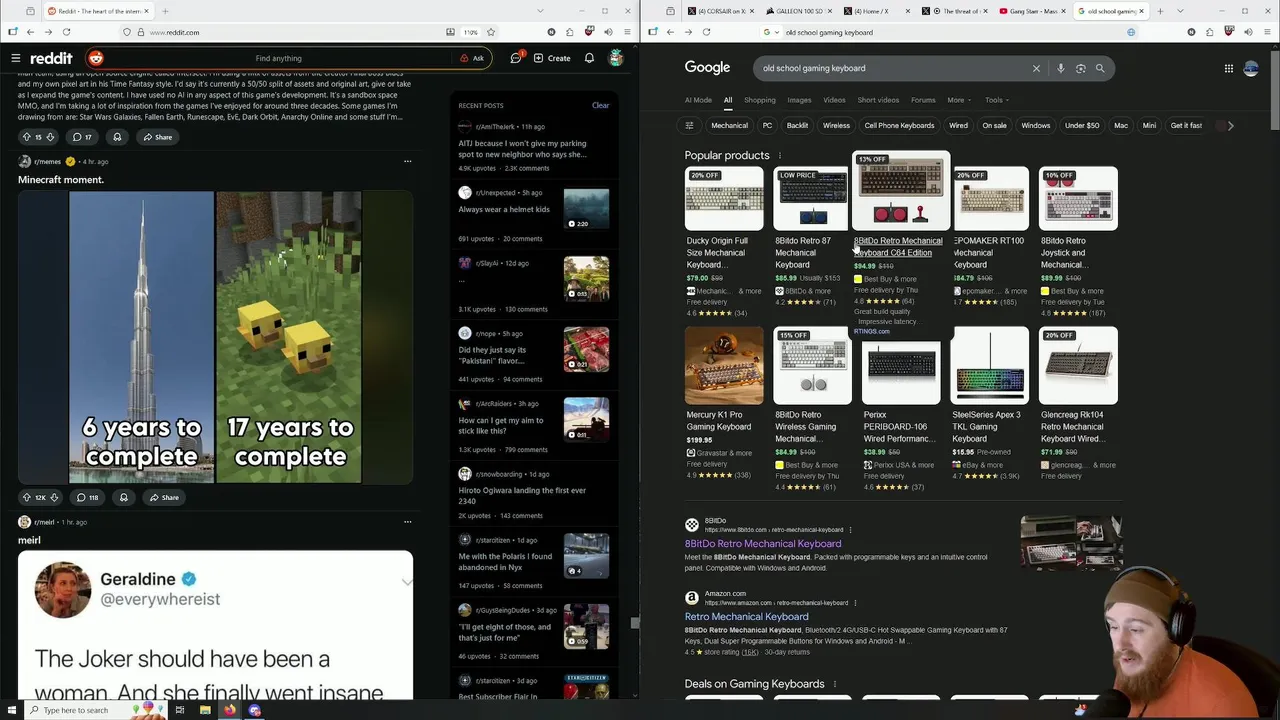Open Google Lens image search
The height and width of the screenshot is (720, 1280).
[1080, 68]
